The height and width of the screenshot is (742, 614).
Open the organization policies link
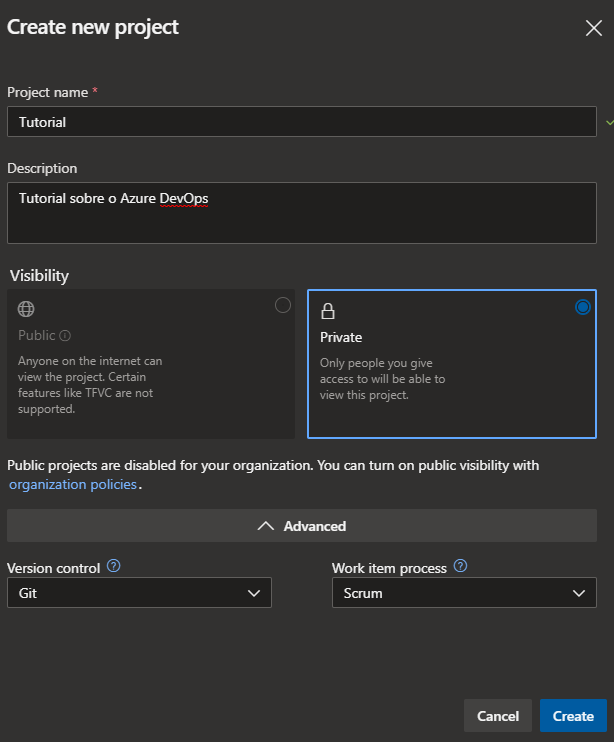coord(73,484)
